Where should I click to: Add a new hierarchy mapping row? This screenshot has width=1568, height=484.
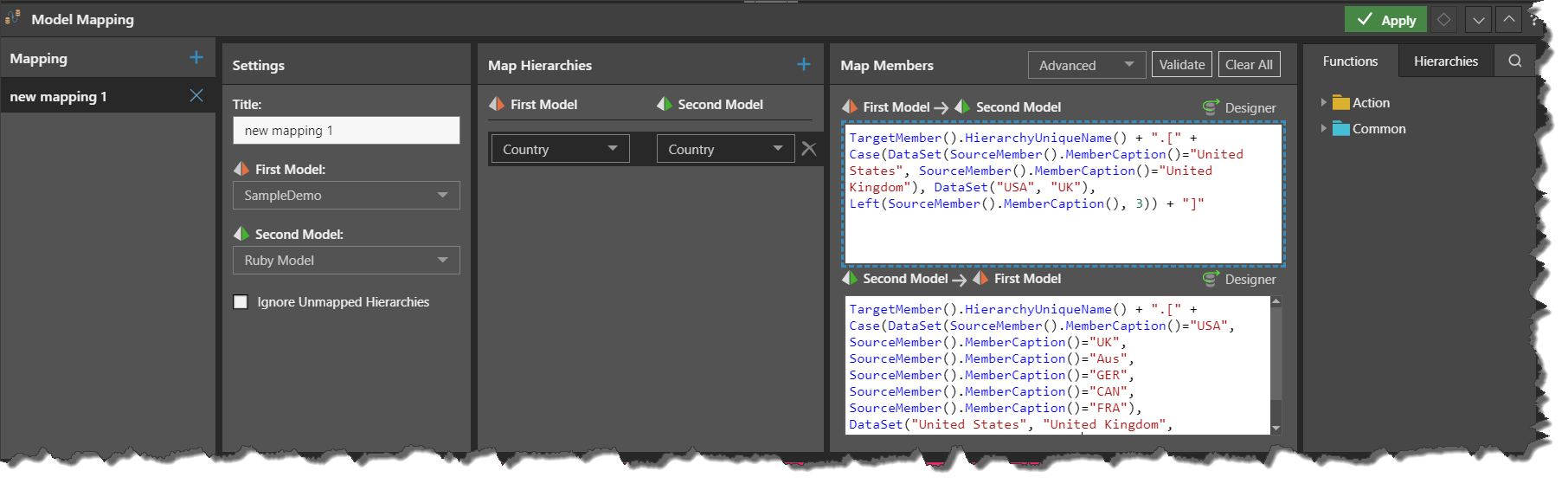[x=803, y=65]
